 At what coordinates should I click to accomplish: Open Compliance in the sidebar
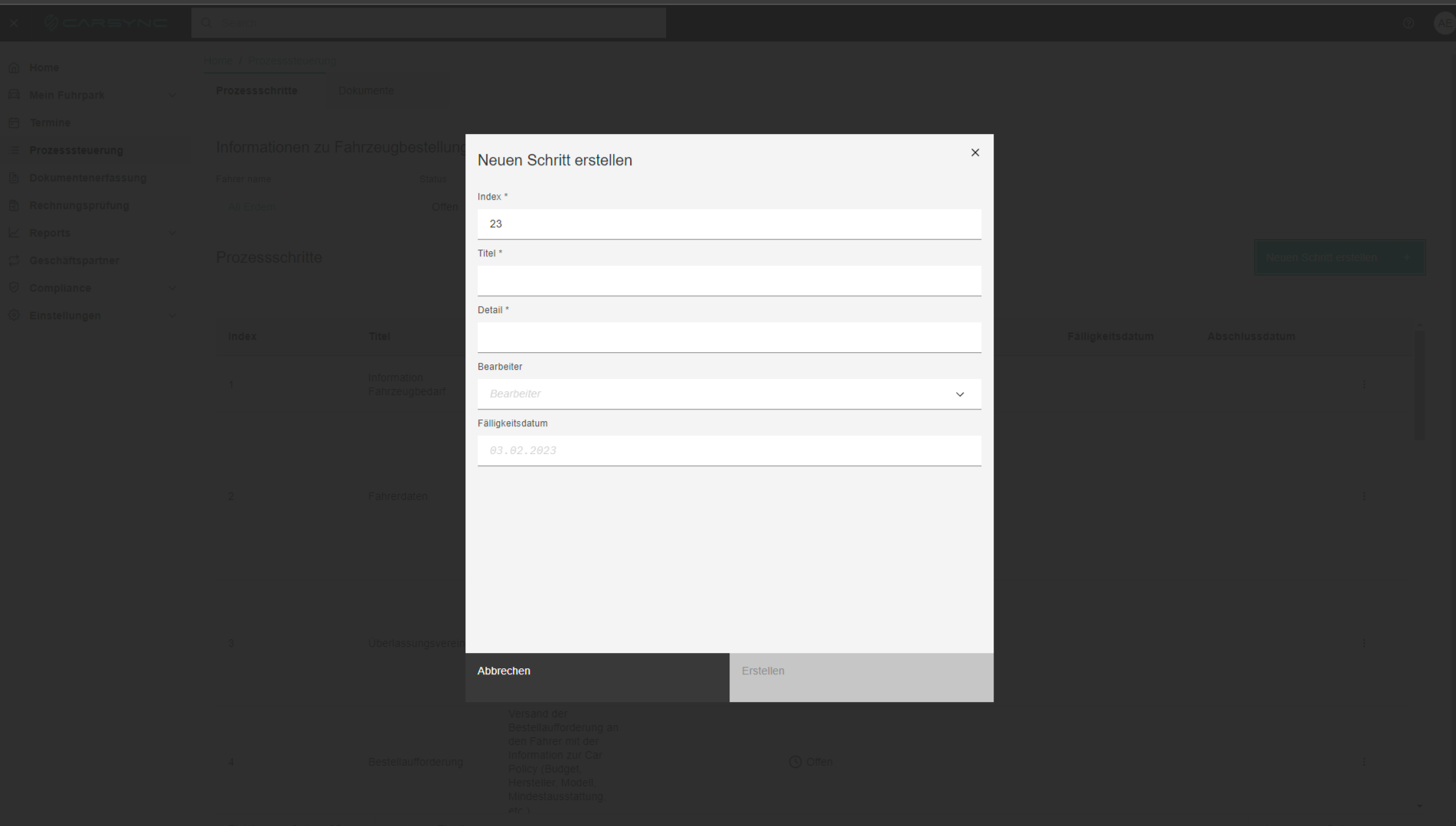pos(60,288)
